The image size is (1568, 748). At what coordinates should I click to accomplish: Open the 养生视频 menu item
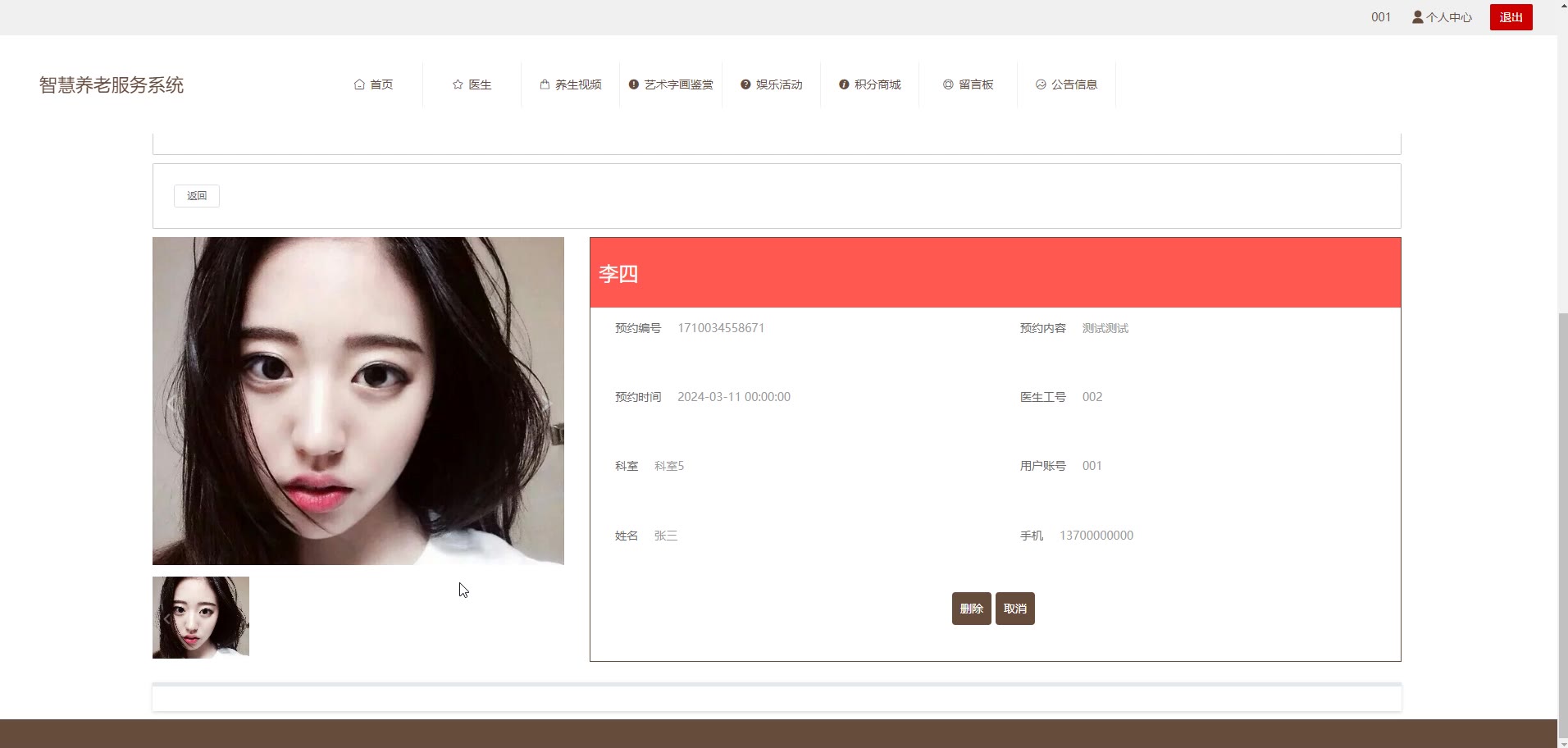(570, 84)
